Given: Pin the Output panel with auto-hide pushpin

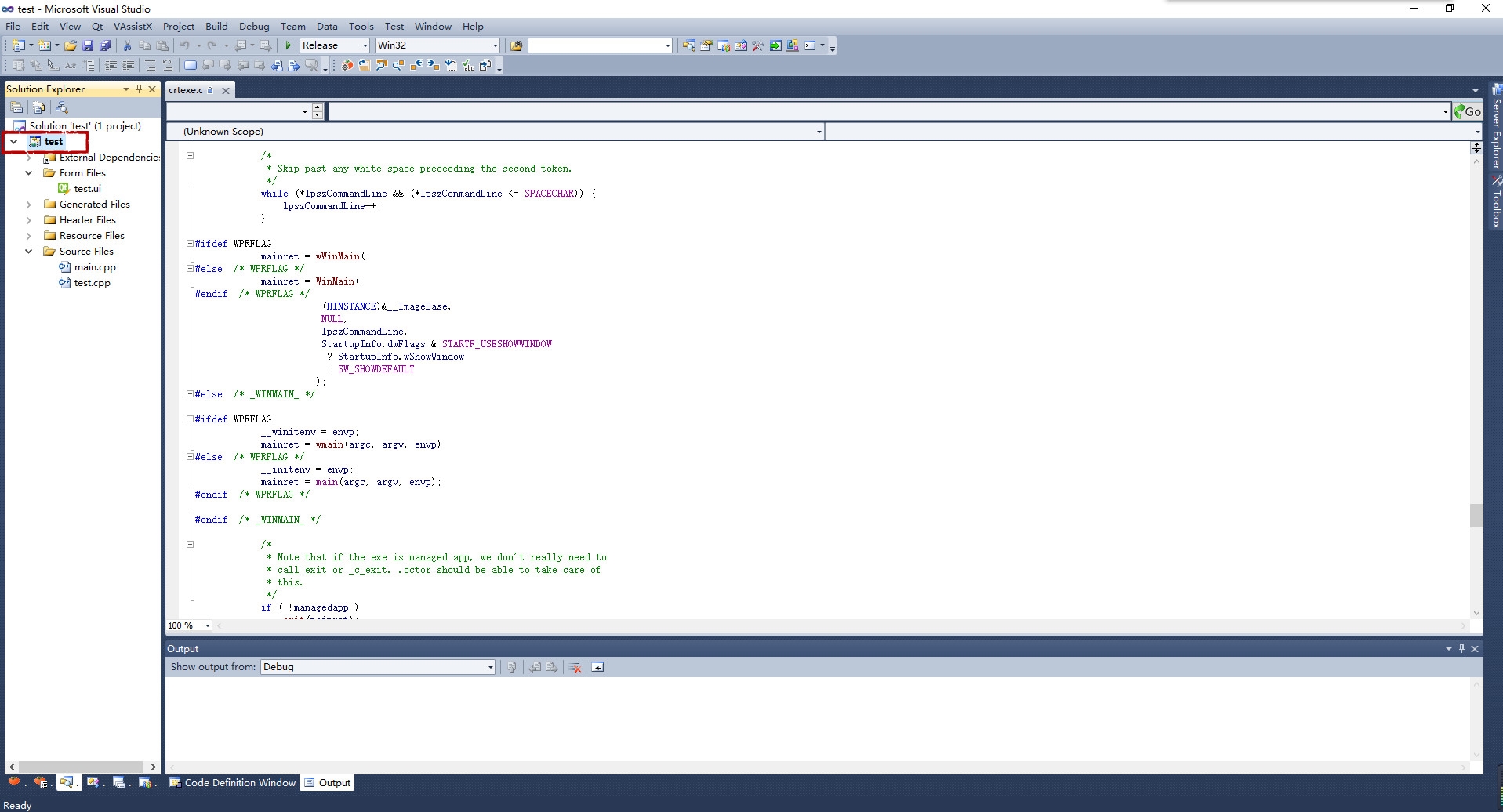Looking at the screenshot, I should click(1461, 648).
